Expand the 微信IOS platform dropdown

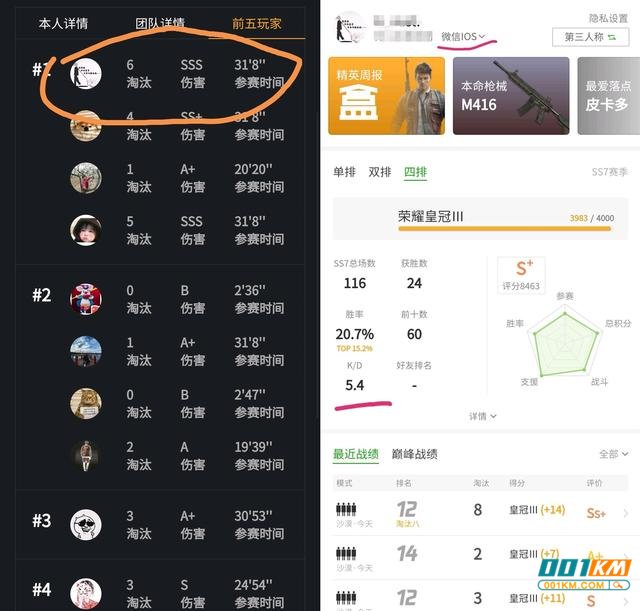[463, 37]
